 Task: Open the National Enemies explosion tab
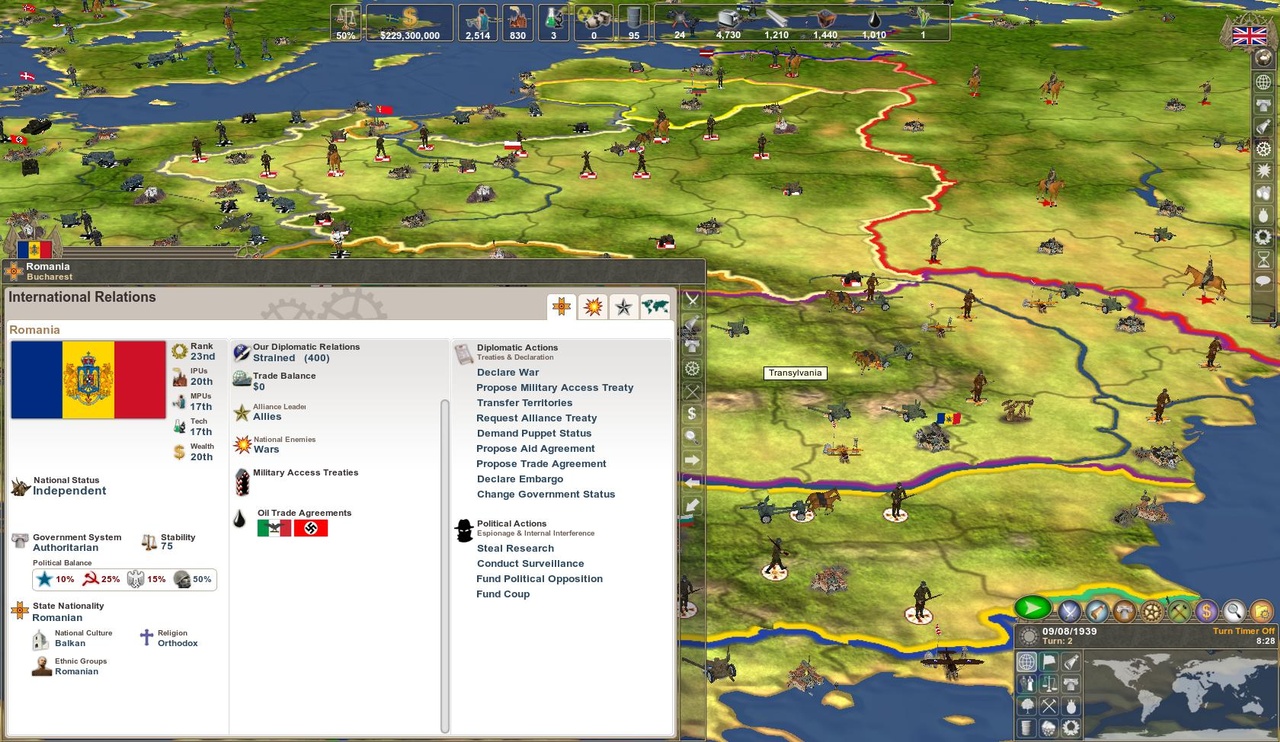591,306
